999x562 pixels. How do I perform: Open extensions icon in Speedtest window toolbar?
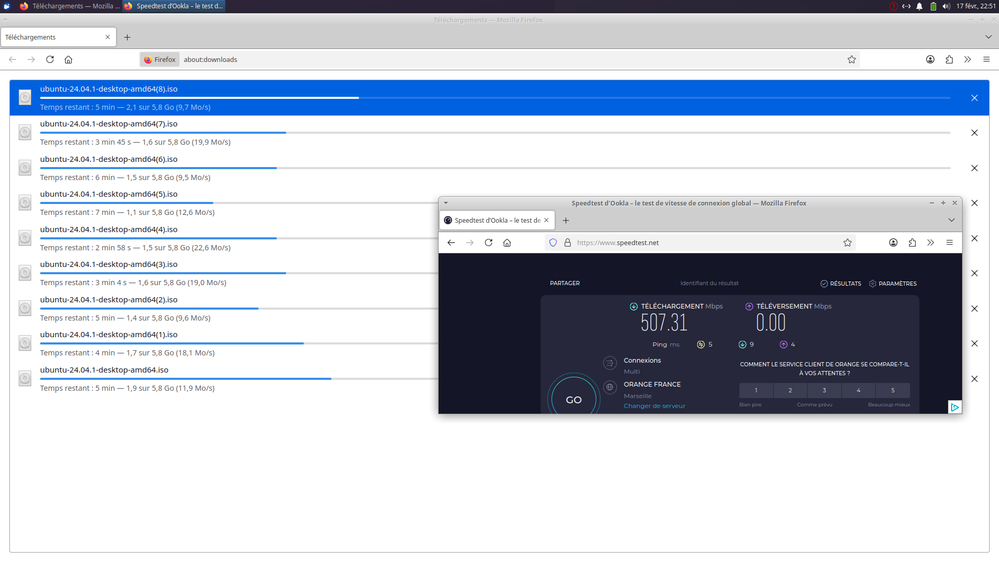912,243
